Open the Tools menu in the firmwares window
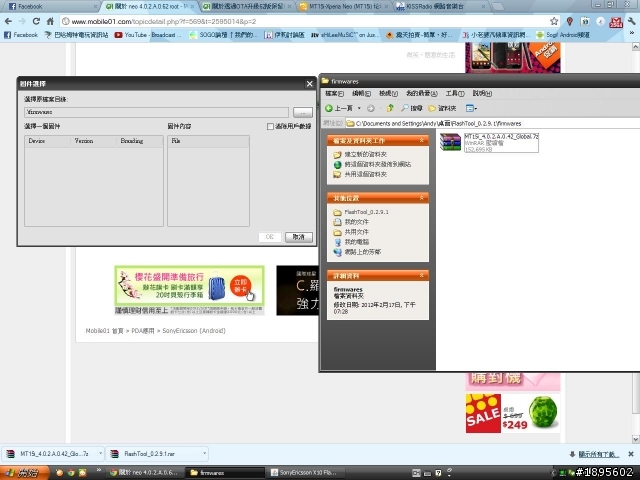This screenshot has height=480, width=640. click(455, 93)
